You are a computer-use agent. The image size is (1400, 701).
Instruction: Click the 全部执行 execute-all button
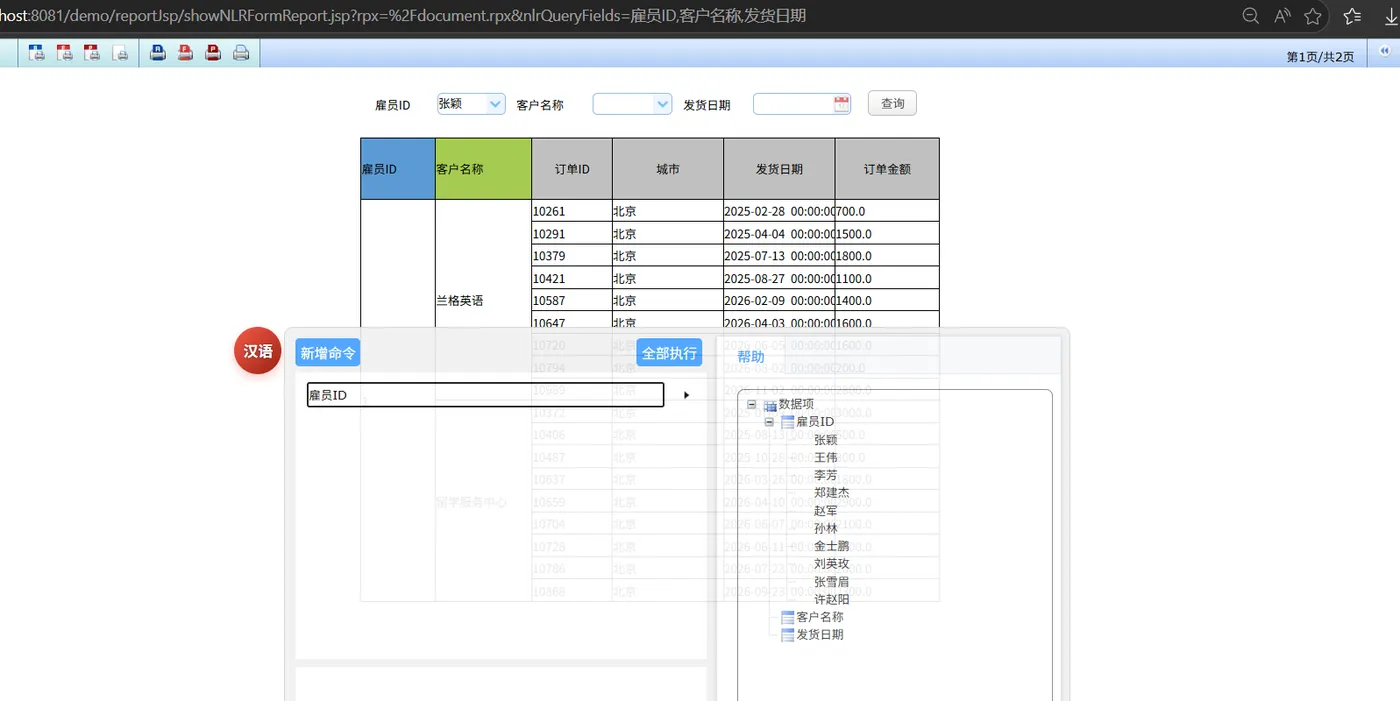click(668, 352)
